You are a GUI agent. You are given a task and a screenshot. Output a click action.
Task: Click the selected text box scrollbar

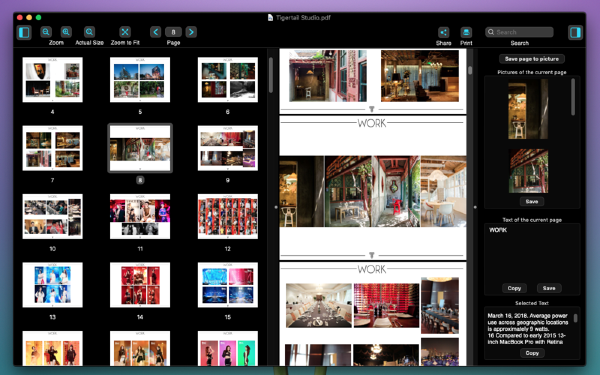(575, 318)
